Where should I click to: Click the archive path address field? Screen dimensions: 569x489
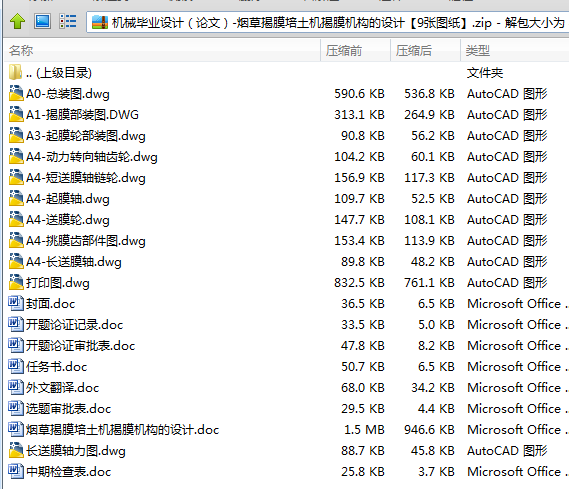pyautogui.click(x=328, y=22)
